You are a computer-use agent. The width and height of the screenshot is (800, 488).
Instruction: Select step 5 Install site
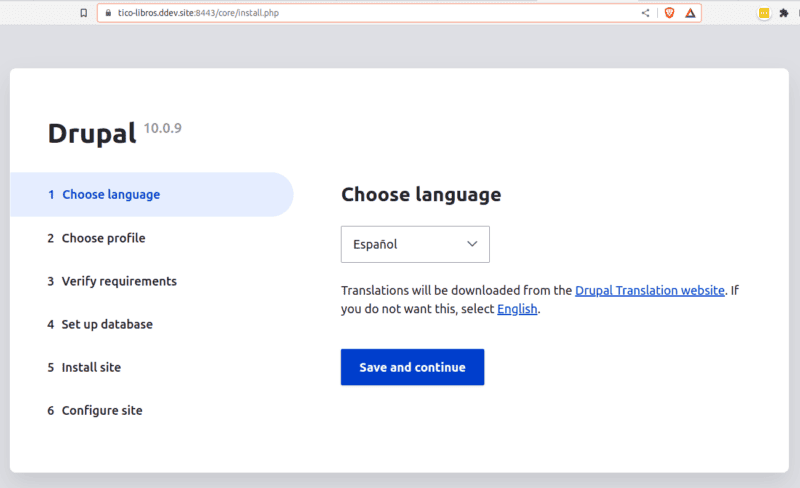pos(84,367)
